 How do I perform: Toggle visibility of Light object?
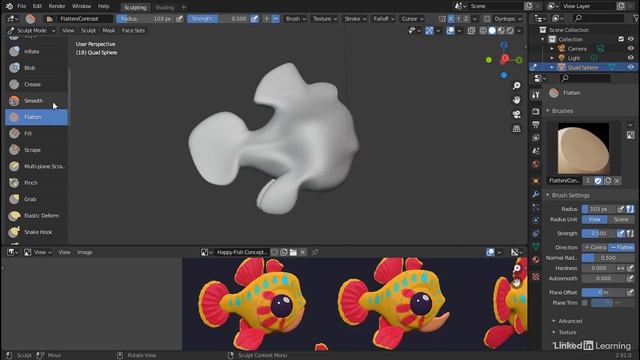tap(631, 58)
